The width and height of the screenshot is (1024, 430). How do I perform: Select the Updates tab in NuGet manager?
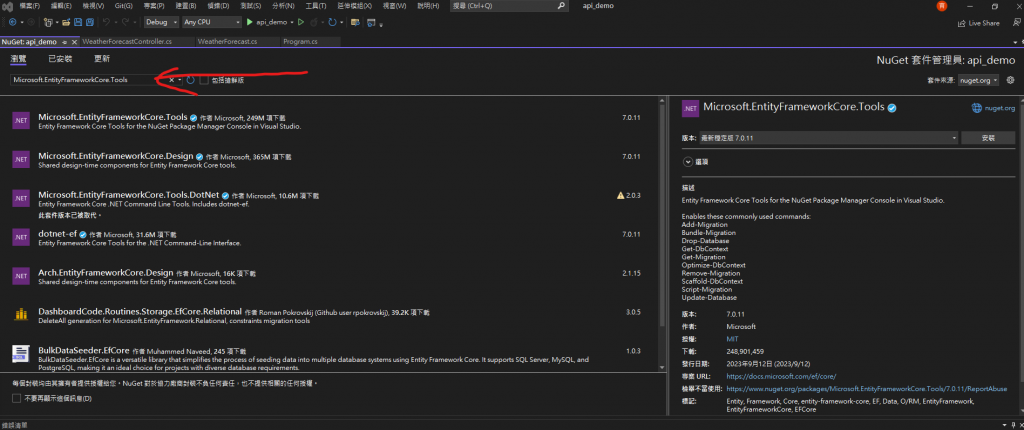102,59
